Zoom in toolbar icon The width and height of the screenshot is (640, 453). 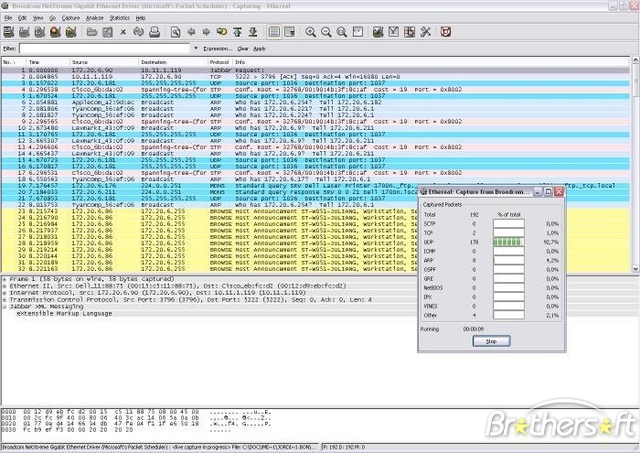311,32
